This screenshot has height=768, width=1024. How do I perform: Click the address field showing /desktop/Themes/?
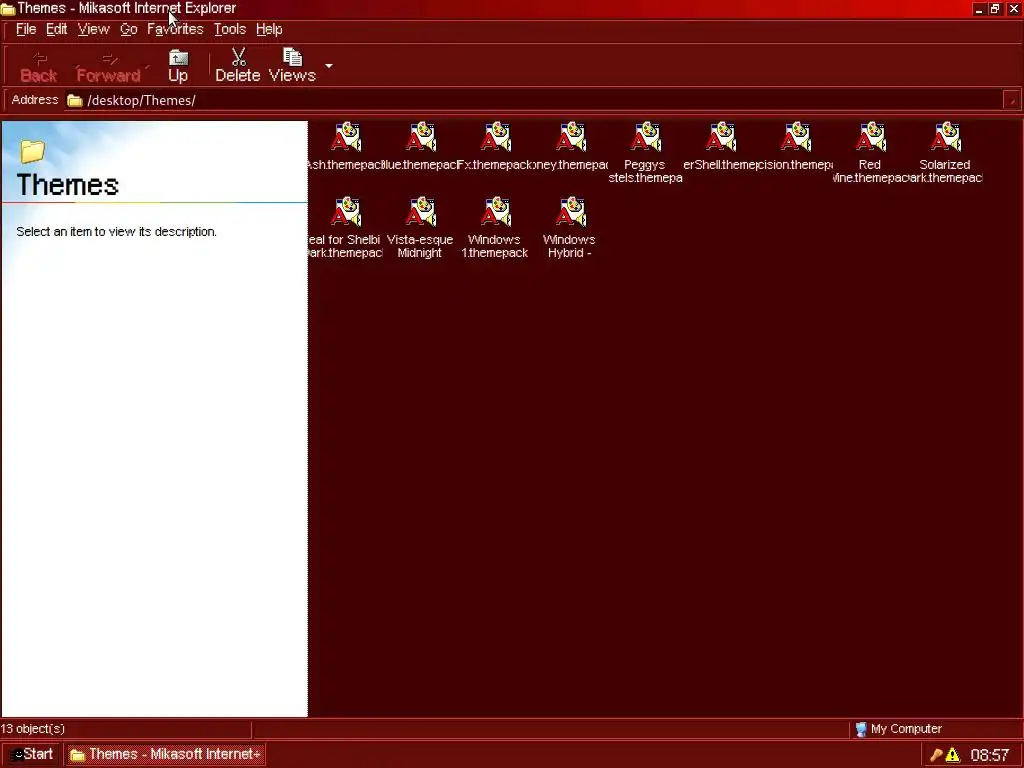534,101
